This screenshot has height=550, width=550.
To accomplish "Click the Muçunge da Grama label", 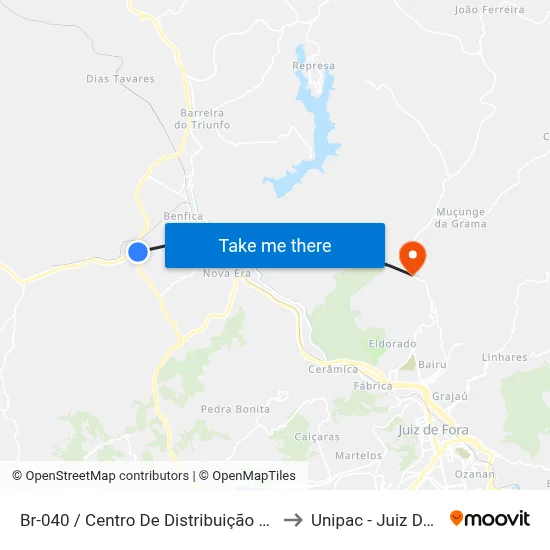I will (461, 218).
